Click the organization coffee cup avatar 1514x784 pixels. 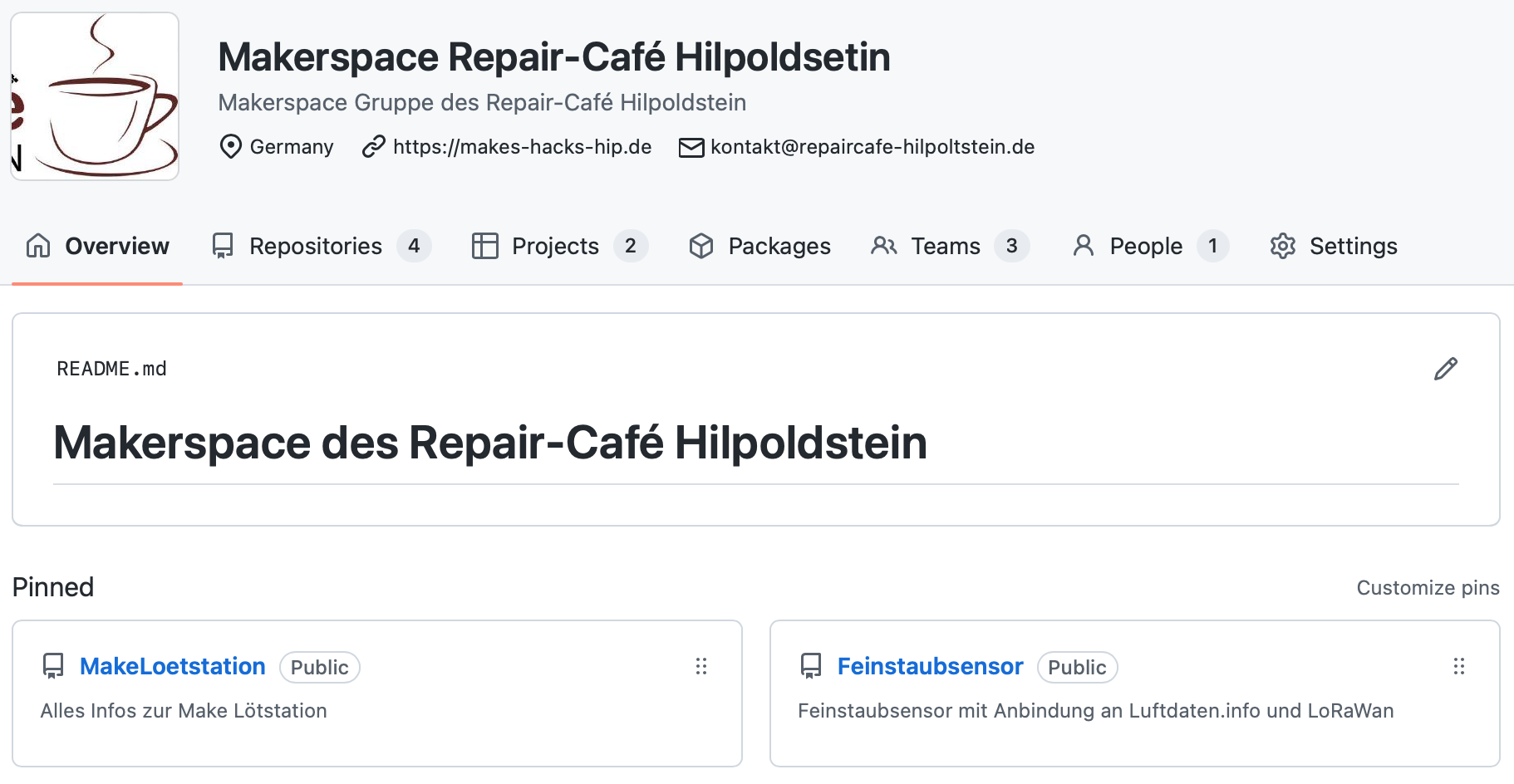95,96
